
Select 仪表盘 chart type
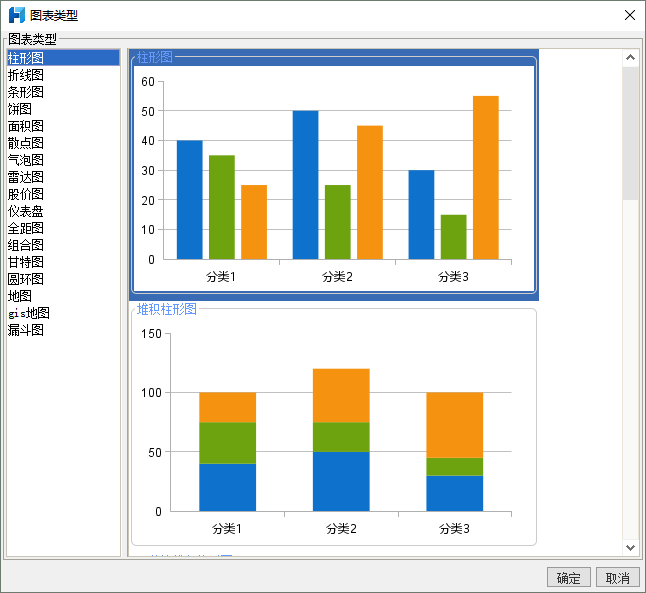coord(63,211)
